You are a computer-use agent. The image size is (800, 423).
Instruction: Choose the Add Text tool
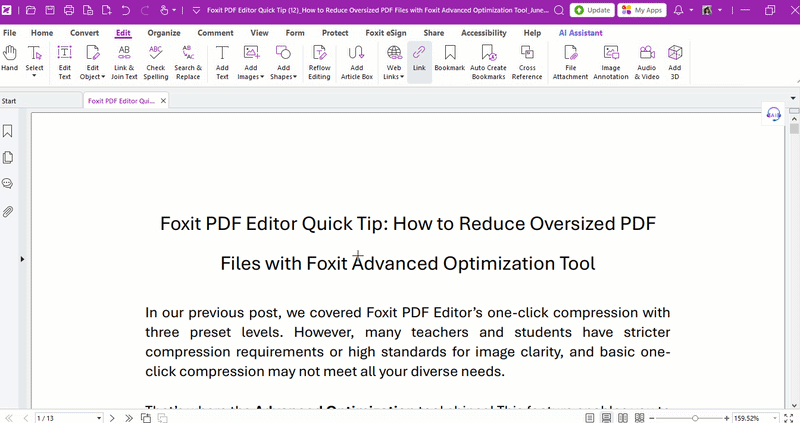[222, 62]
